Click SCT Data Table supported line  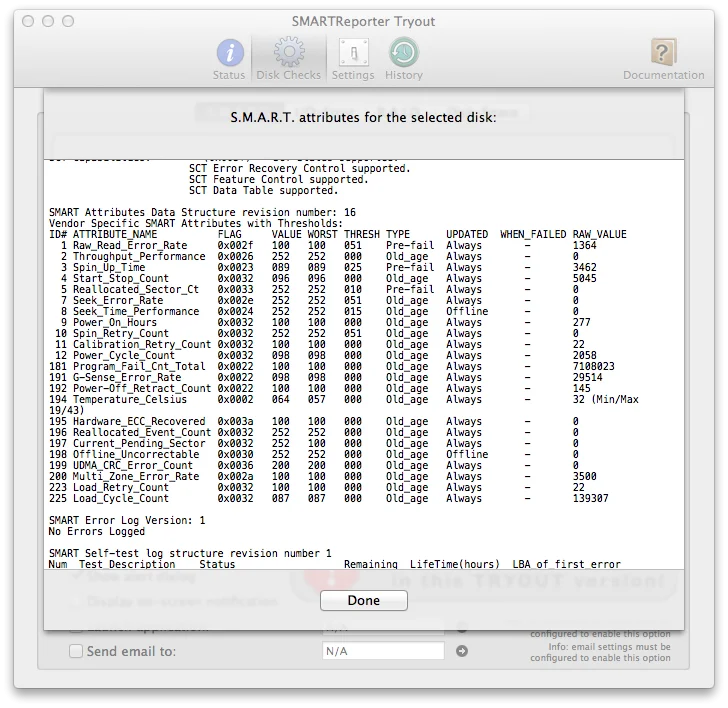point(263,190)
